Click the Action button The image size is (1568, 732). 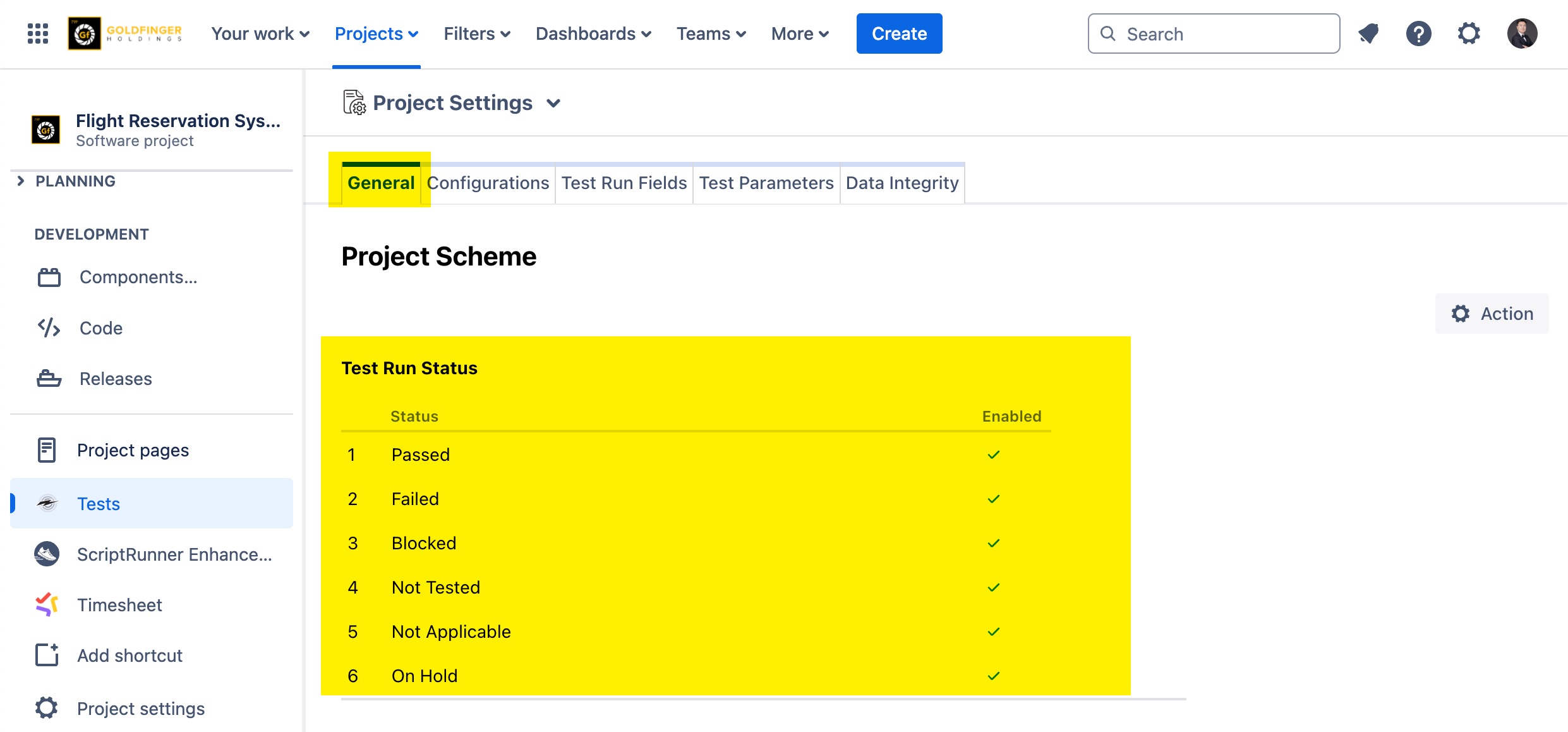1492,314
